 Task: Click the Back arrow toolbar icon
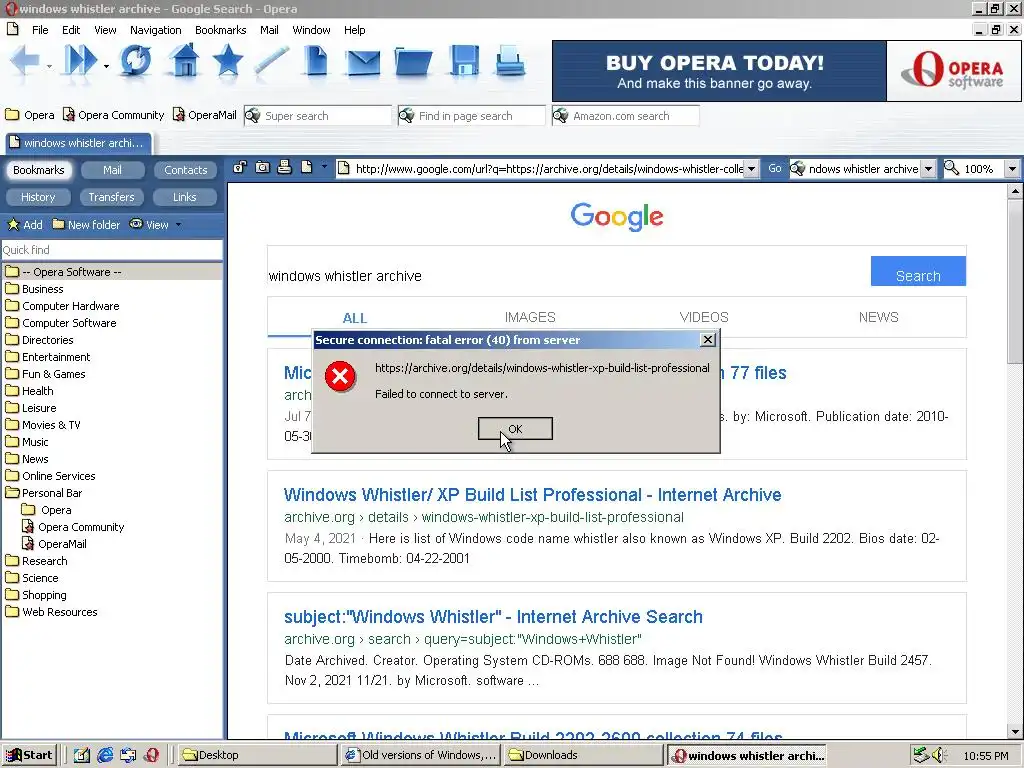pyautogui.click(x=25, y=62)
